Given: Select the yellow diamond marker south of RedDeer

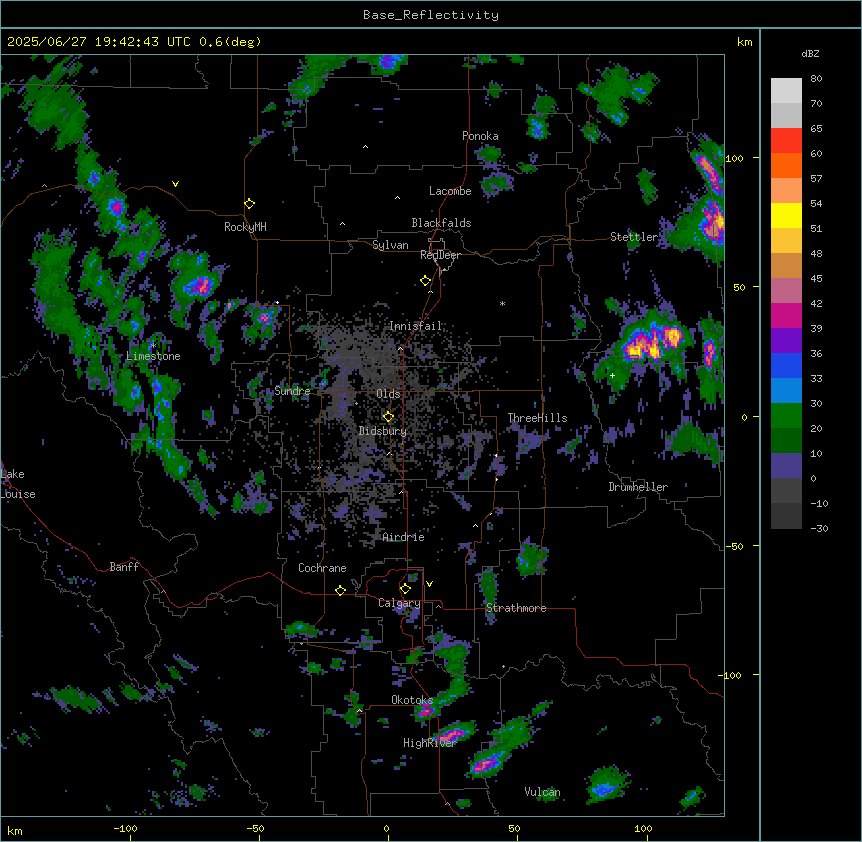Looking at the screenshot, I should tap(425, 281).
